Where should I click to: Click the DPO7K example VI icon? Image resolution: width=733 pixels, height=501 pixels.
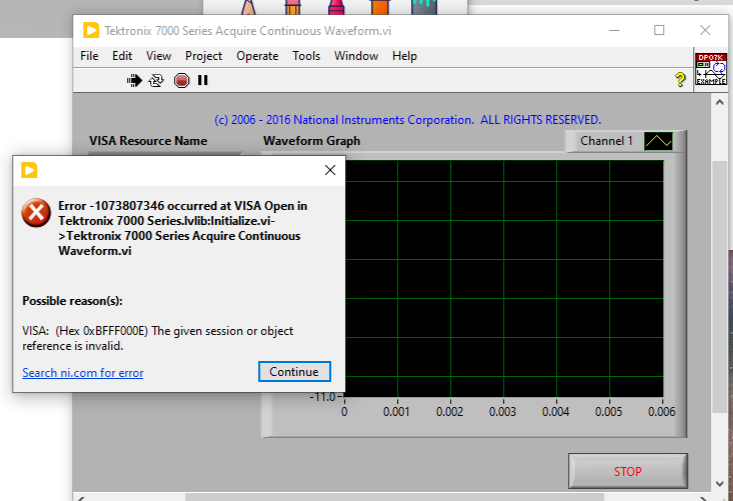pyautogui.click(x=711, y=69)
